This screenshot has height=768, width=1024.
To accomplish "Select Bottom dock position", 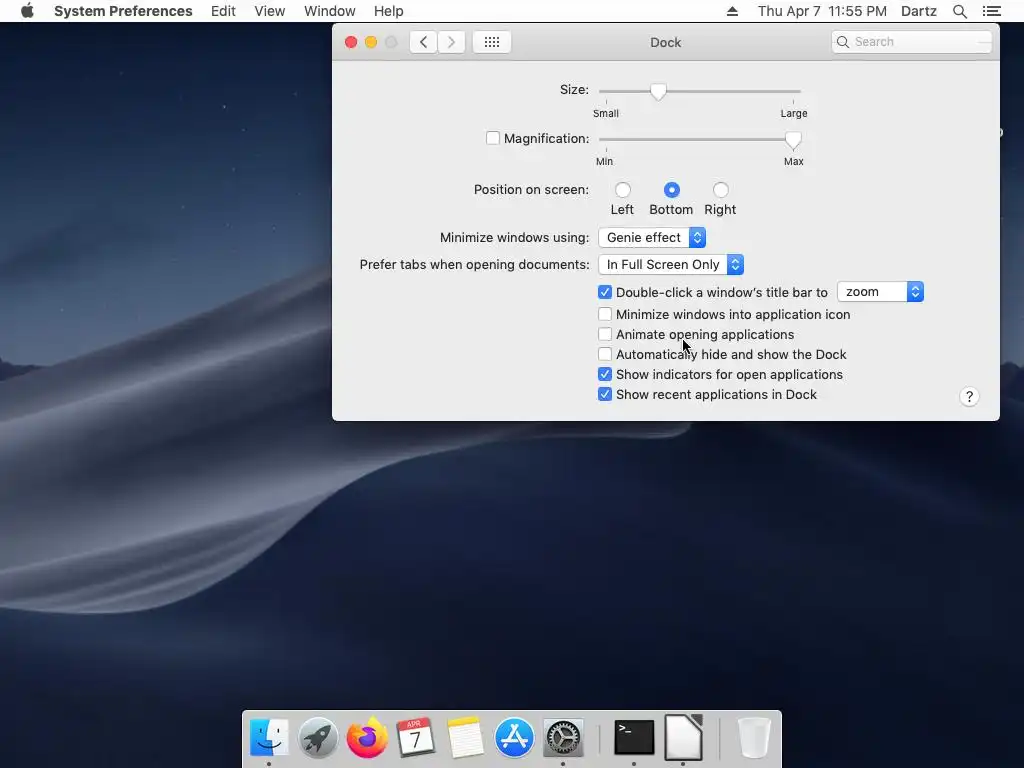I will [671, 190].
